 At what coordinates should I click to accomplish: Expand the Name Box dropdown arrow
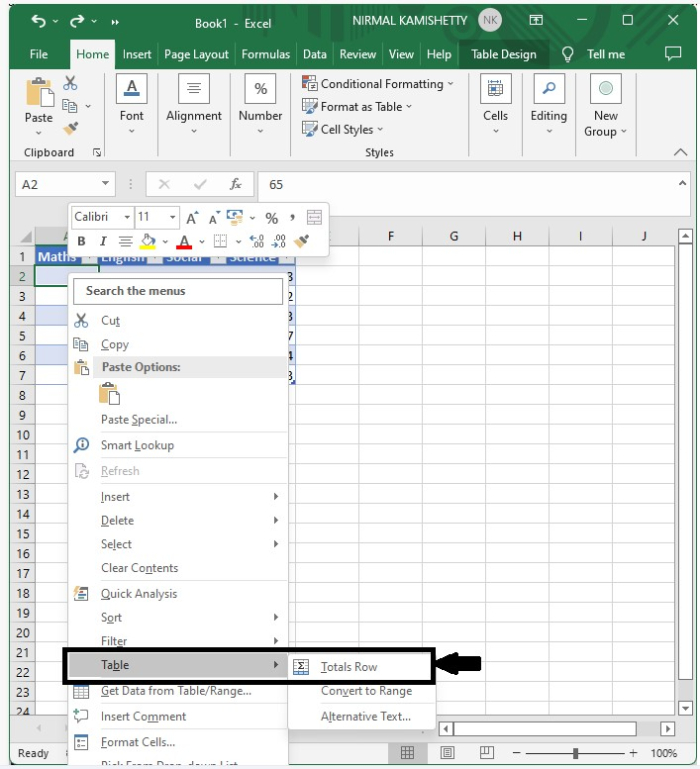coord(105,183)
